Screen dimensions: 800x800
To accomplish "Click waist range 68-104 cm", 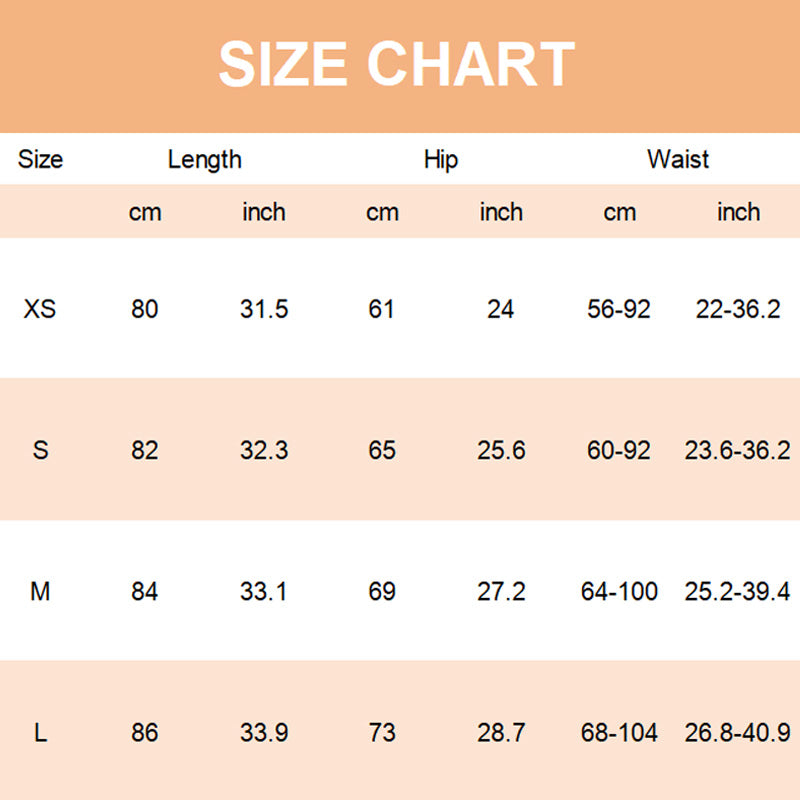I will click(619, 733).
